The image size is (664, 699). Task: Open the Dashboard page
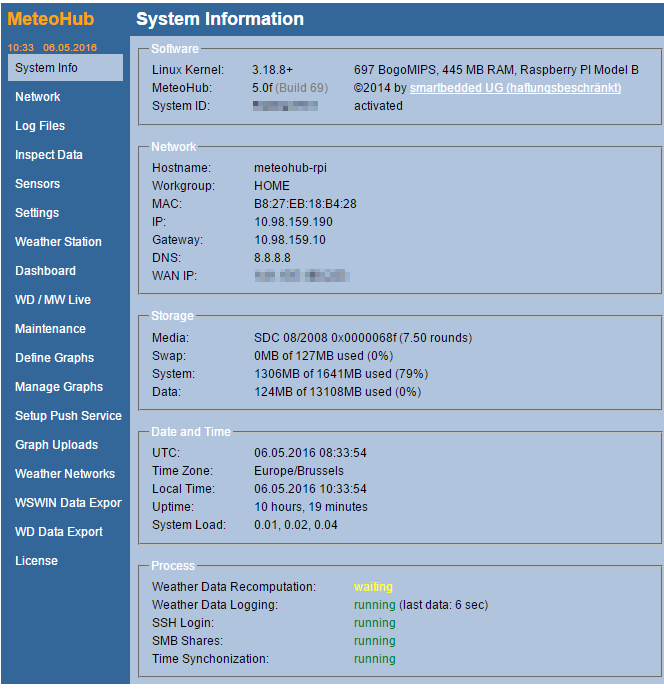[45, 271]
